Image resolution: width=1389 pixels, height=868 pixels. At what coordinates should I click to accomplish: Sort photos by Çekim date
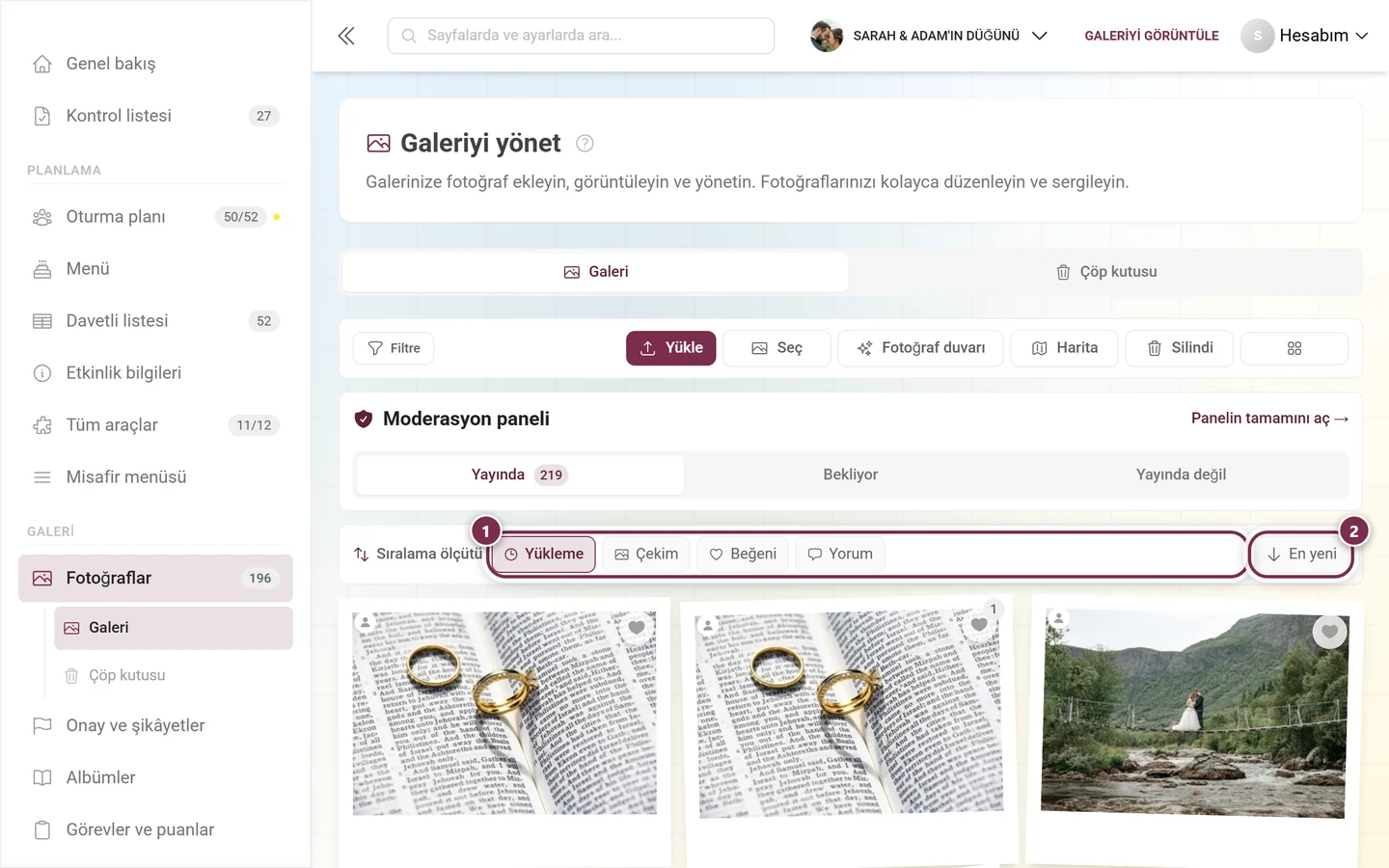(646, 555)
